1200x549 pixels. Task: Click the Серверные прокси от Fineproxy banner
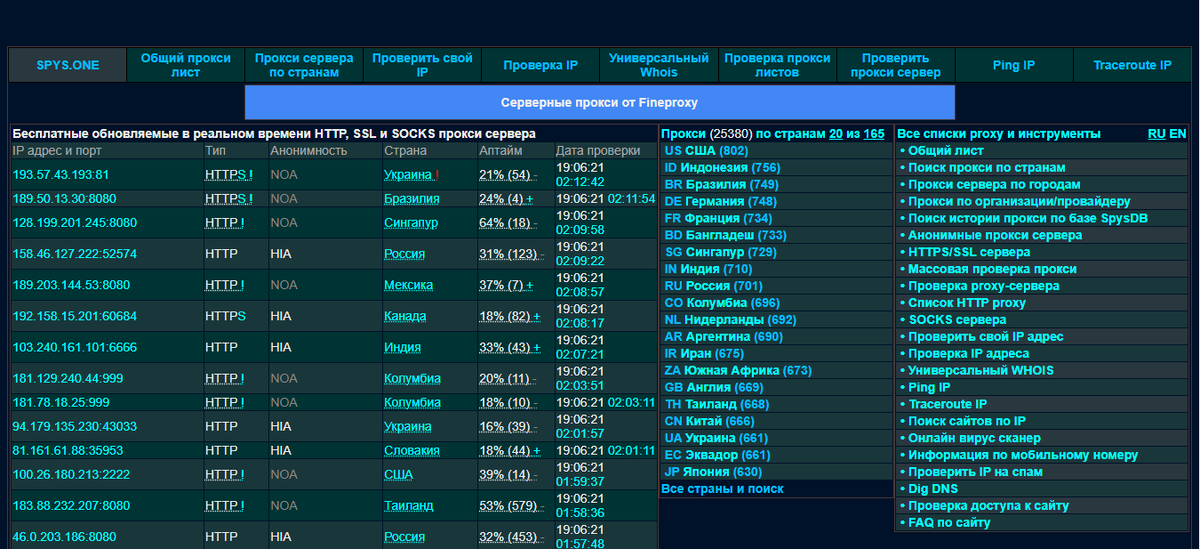click(x=599, y=102)
